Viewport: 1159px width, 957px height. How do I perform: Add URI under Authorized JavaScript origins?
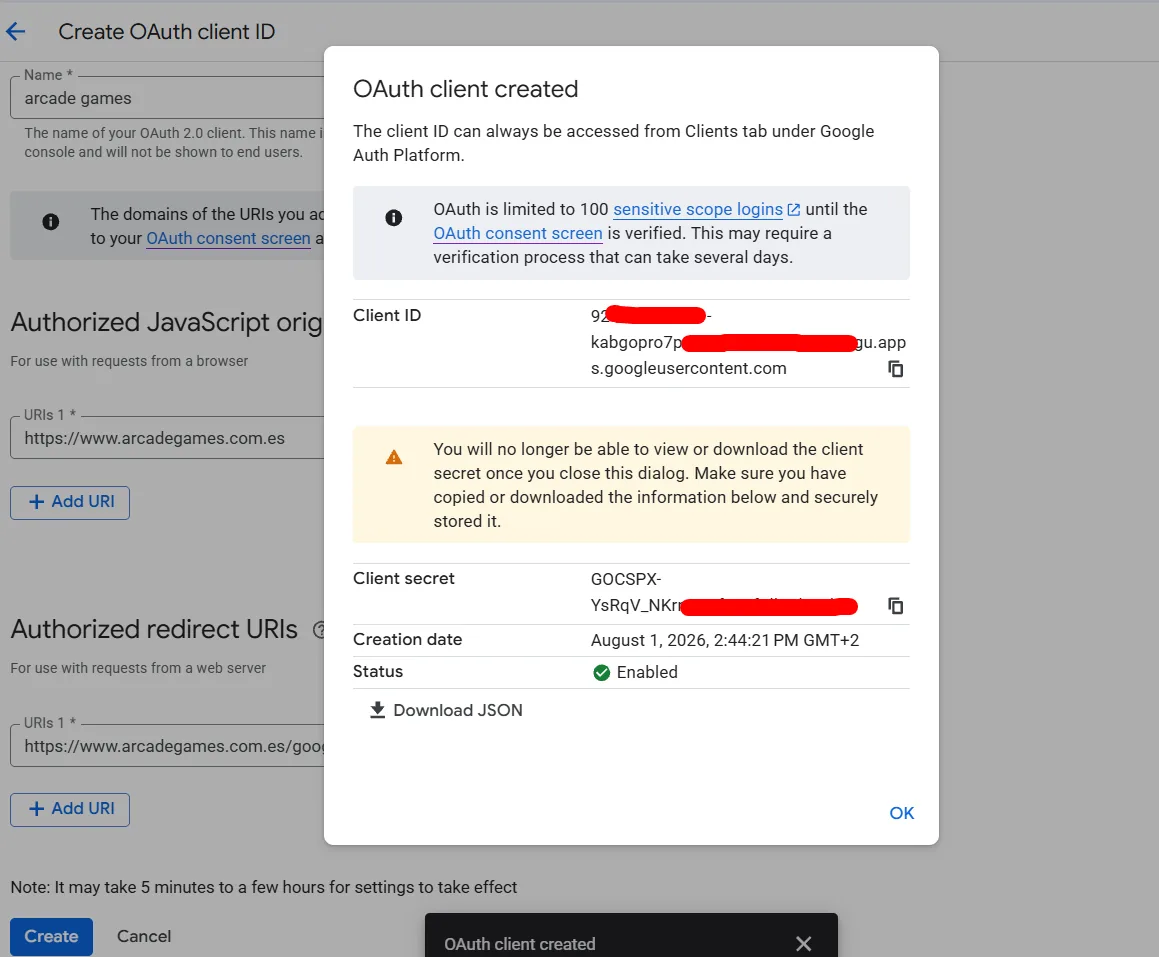70,503
